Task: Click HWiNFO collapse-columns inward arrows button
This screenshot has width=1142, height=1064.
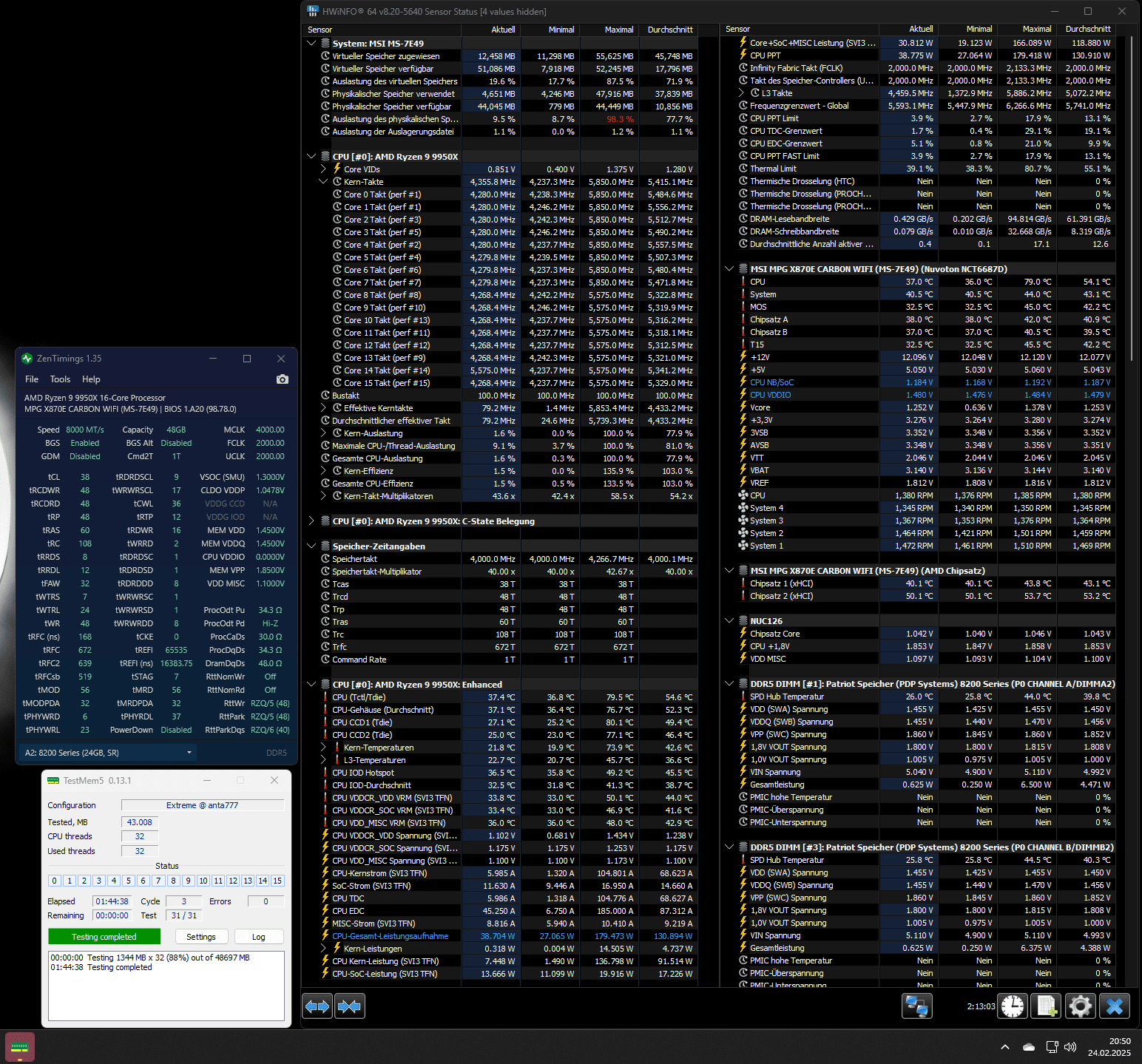Action: point(349,1006)
